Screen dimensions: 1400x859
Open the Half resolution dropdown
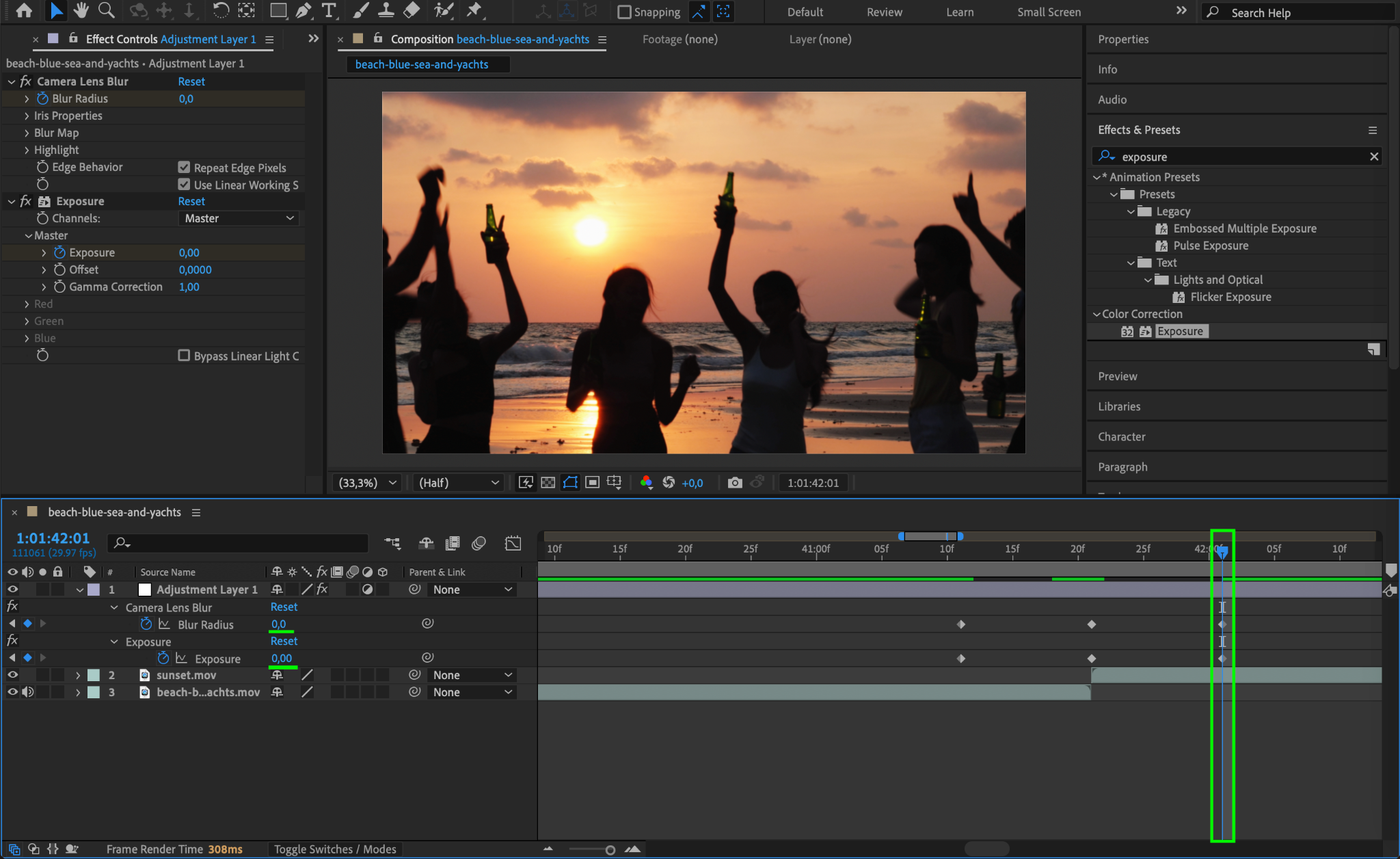[458, 483]
